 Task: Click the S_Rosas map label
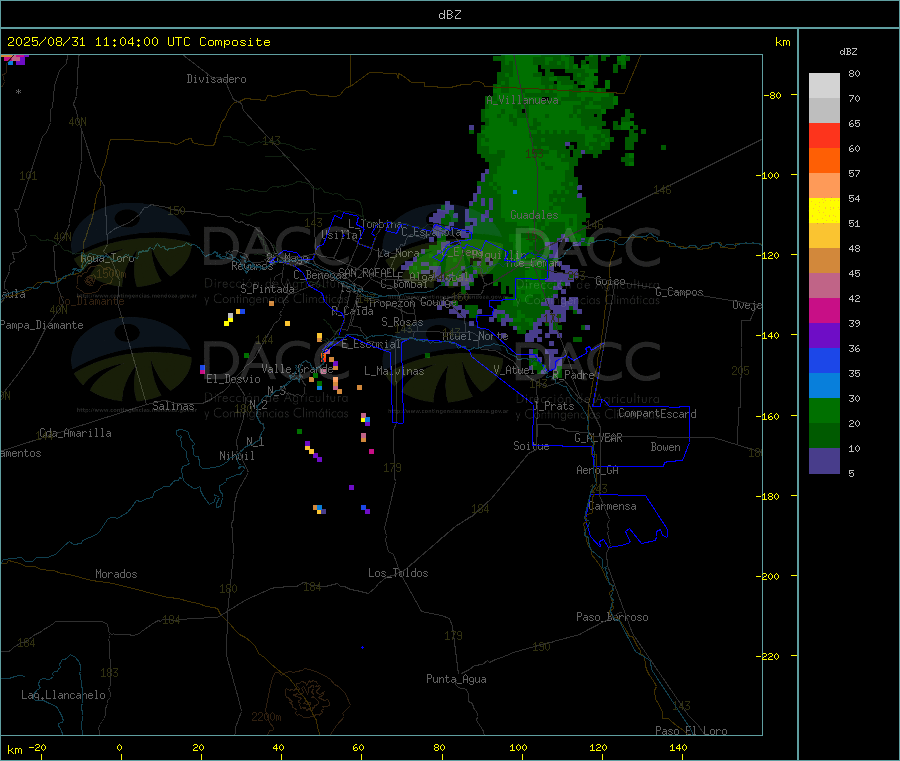(402, 323)
